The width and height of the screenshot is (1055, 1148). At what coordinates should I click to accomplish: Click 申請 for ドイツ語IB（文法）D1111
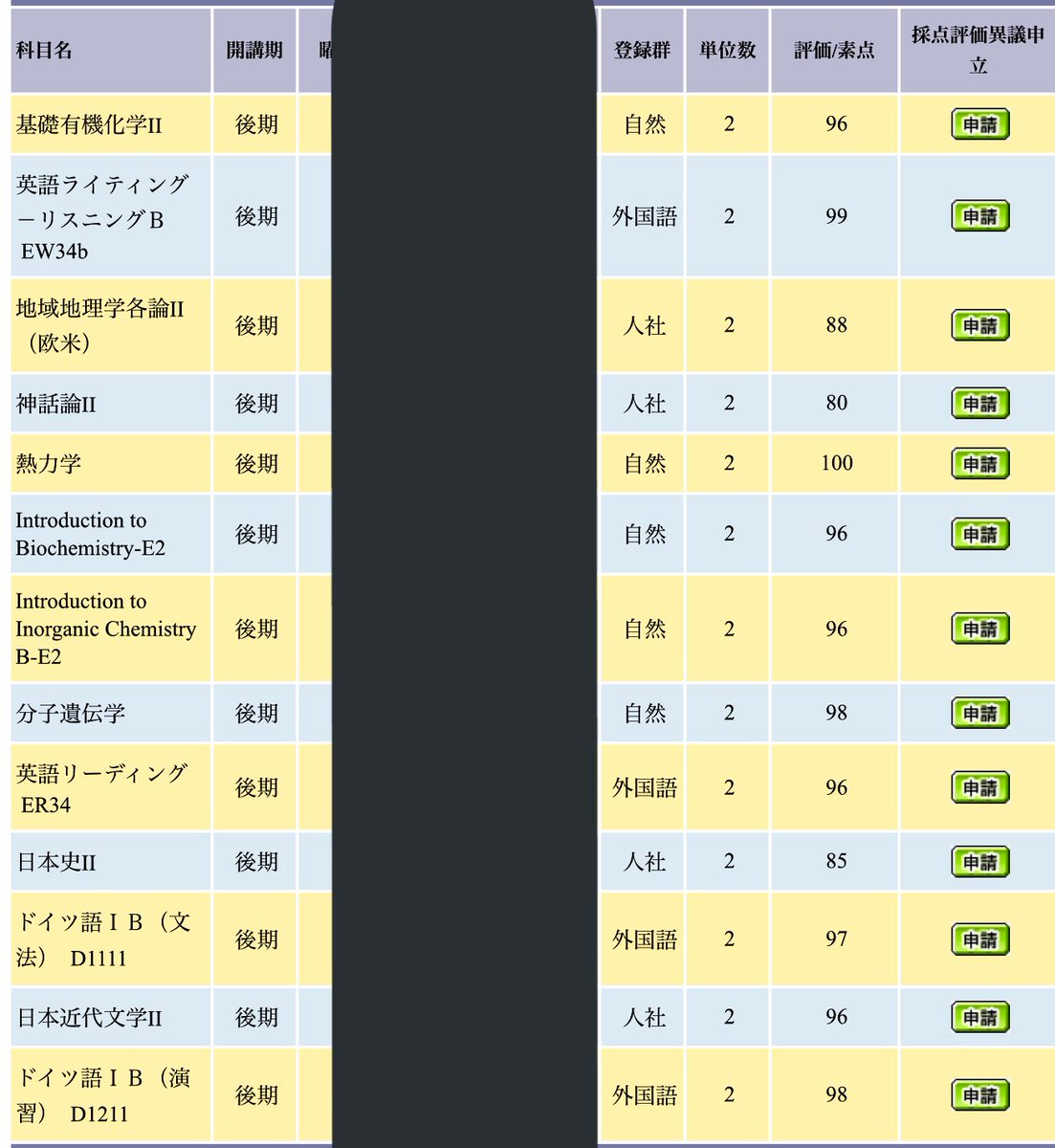pos(979,939)
